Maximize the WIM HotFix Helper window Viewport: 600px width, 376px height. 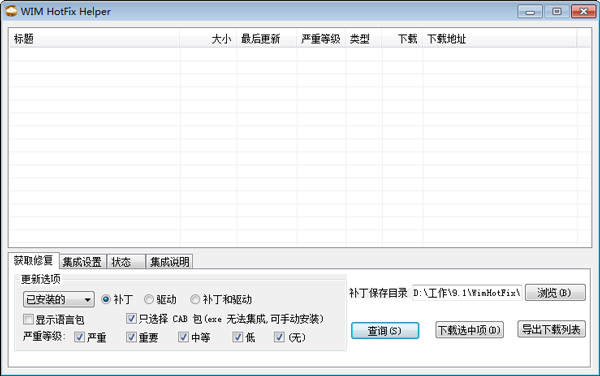point(557,11)
